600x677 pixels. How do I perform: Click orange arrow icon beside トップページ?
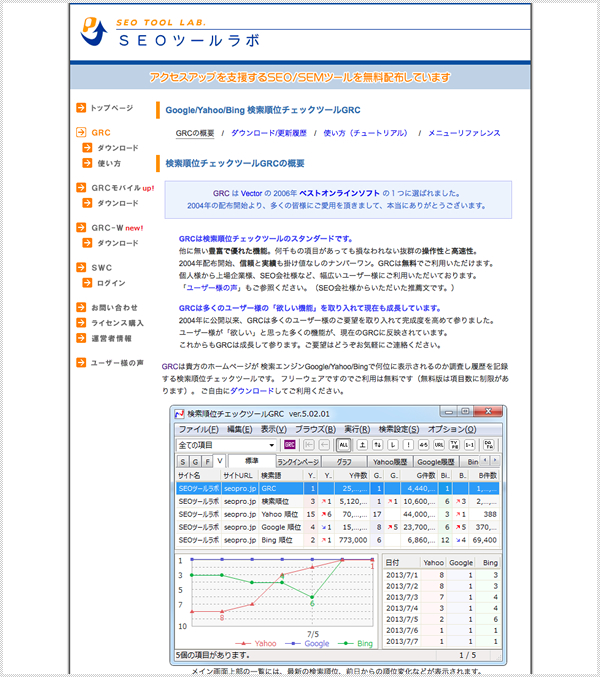point(81,108)
